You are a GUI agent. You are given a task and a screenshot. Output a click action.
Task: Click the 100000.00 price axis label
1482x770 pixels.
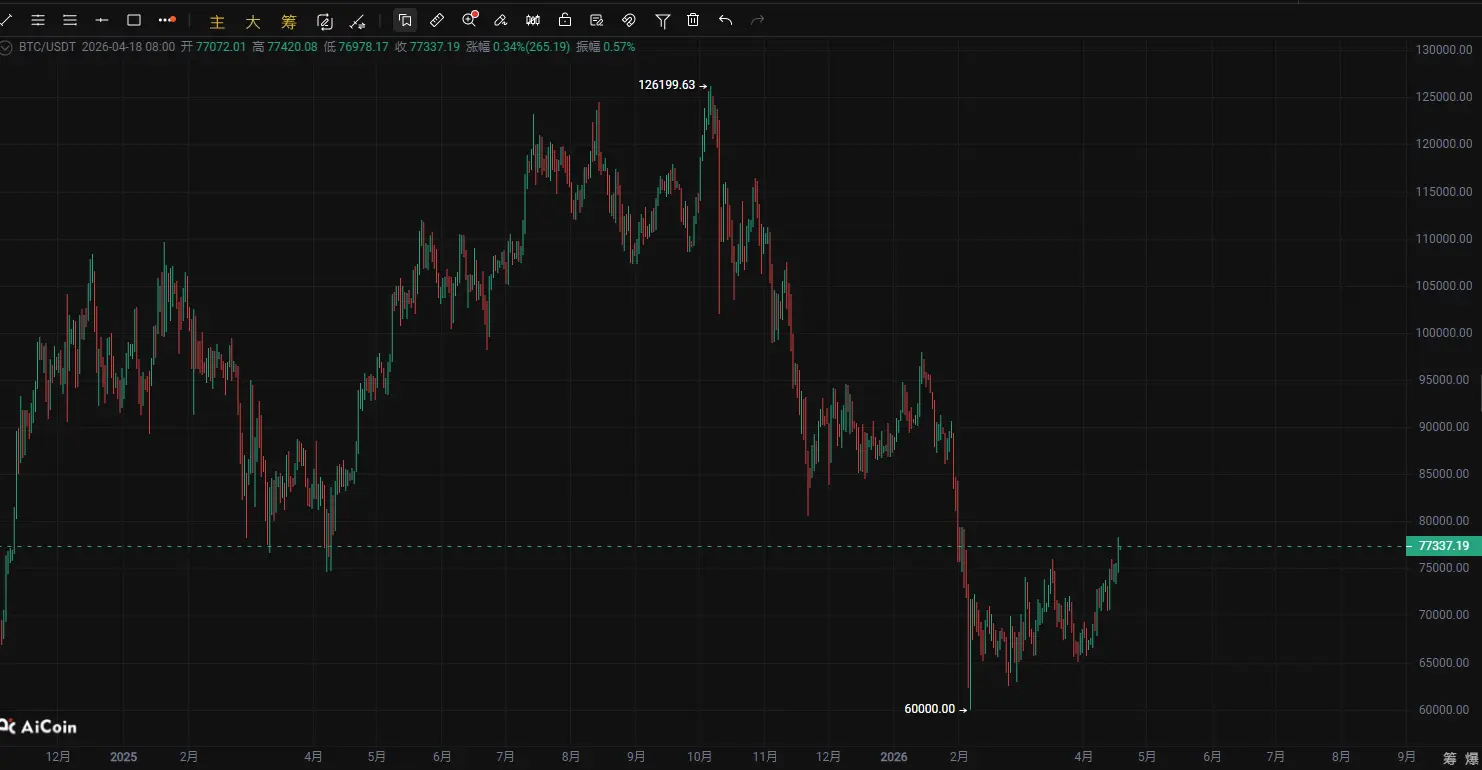tap(1445, 333)
